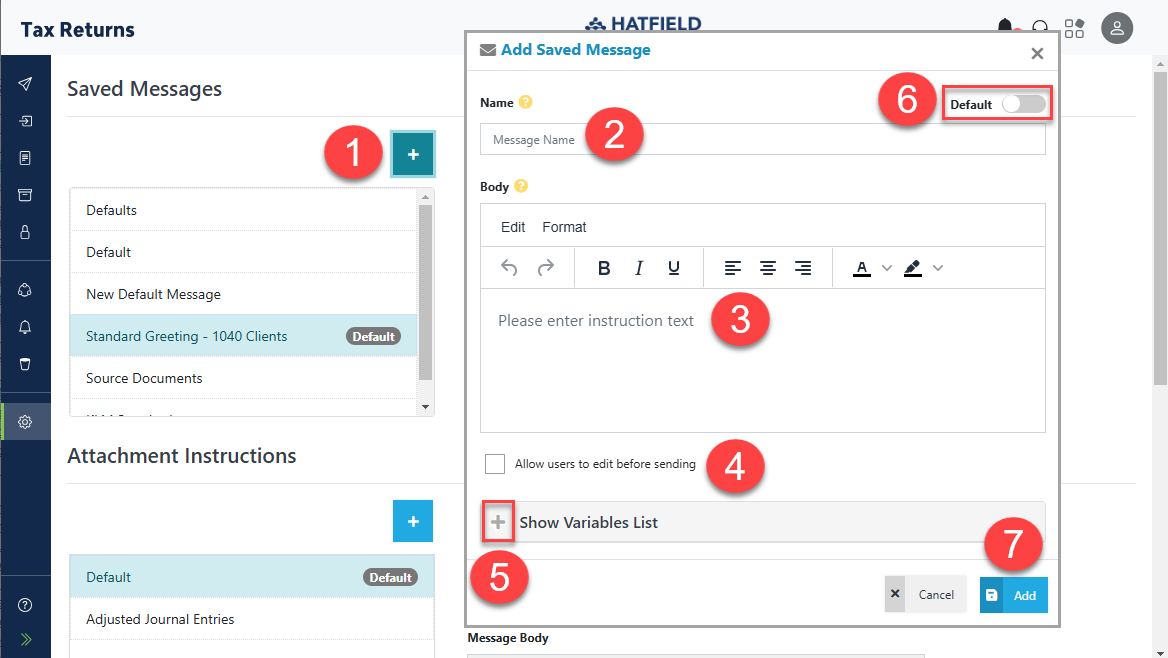Open the Format menu in editor
1168x658 pixels.
tap(564, 227)
